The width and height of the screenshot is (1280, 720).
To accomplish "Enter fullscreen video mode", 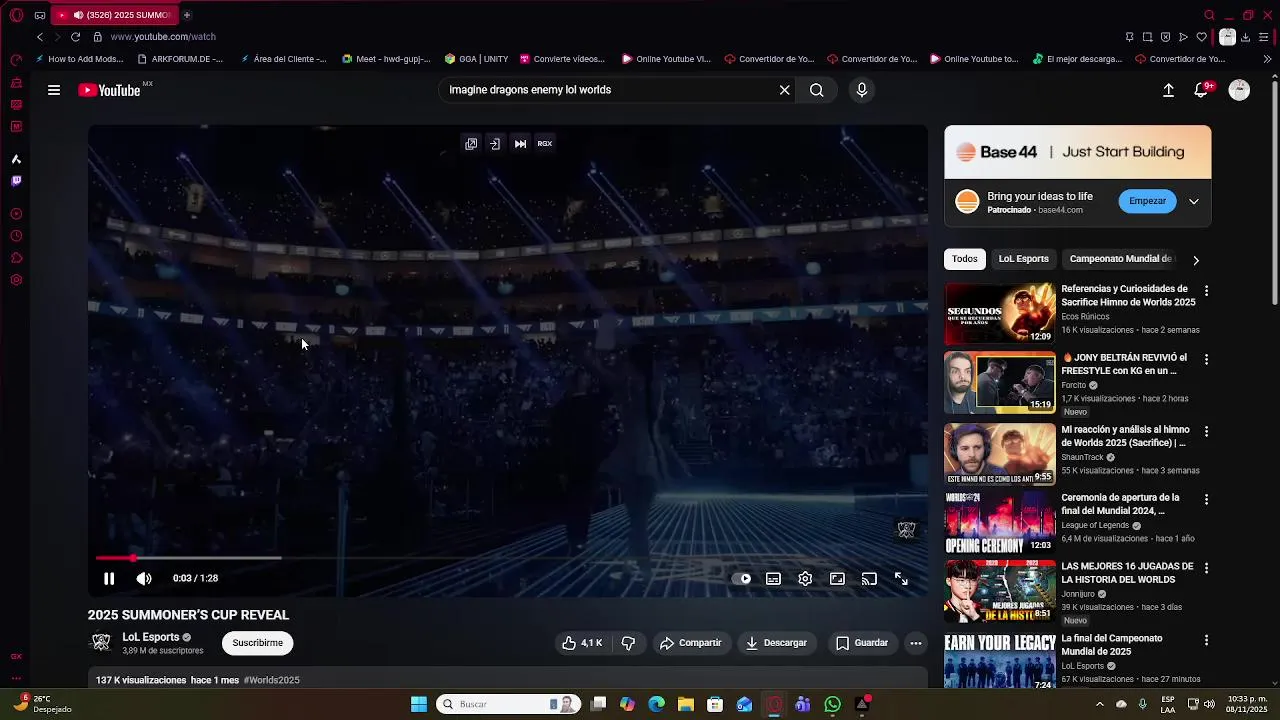I will 901,578.
